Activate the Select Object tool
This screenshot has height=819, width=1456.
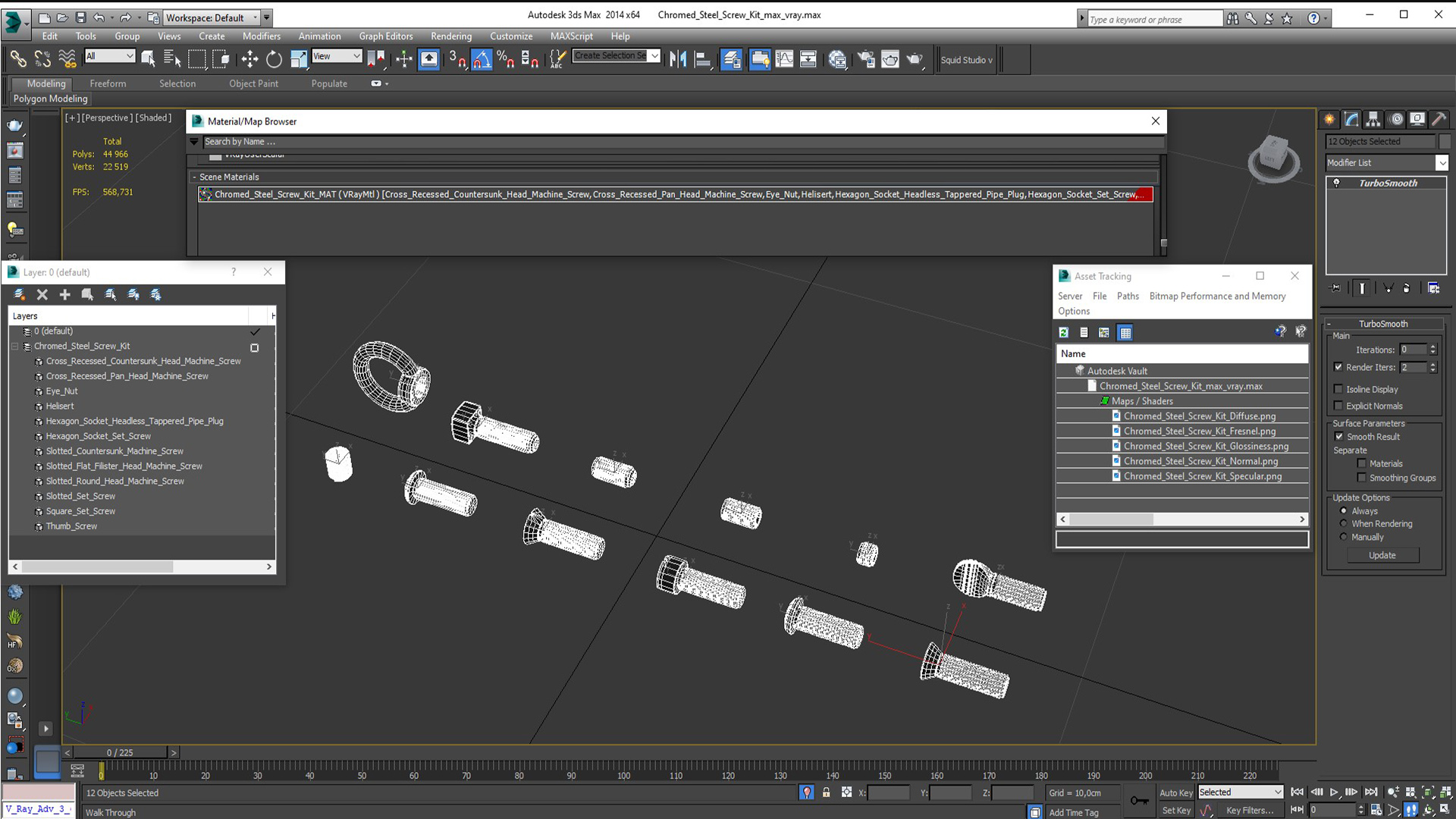point(148,58)
